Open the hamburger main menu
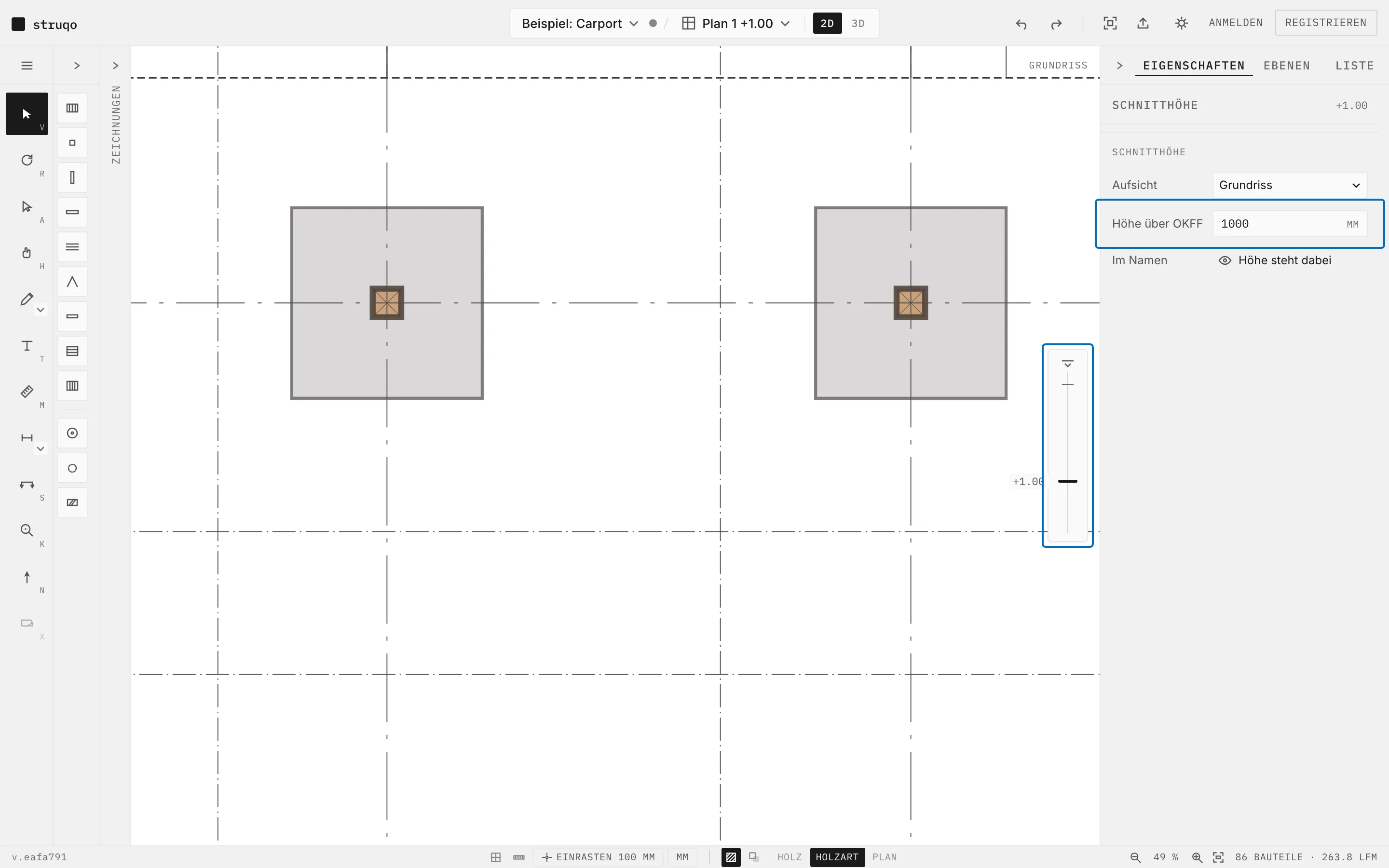The width and height of the screenshot is (1389, 868). tap(27, 66)
